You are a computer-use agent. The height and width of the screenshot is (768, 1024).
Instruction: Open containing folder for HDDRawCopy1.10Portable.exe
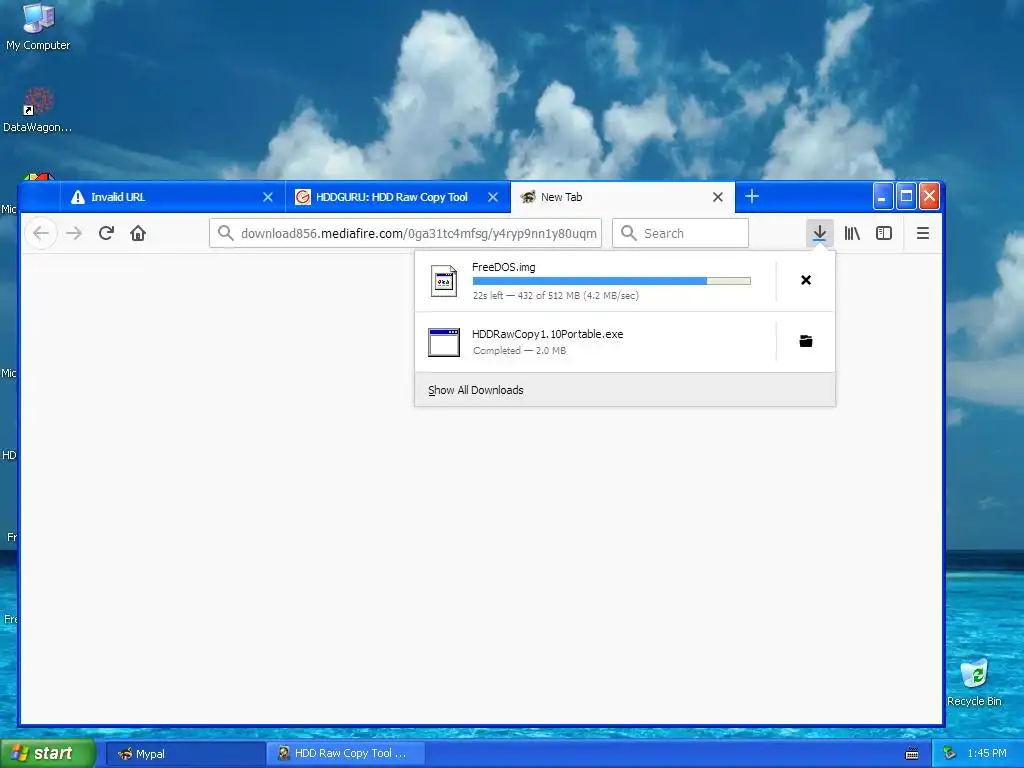(x=806, y=341)
